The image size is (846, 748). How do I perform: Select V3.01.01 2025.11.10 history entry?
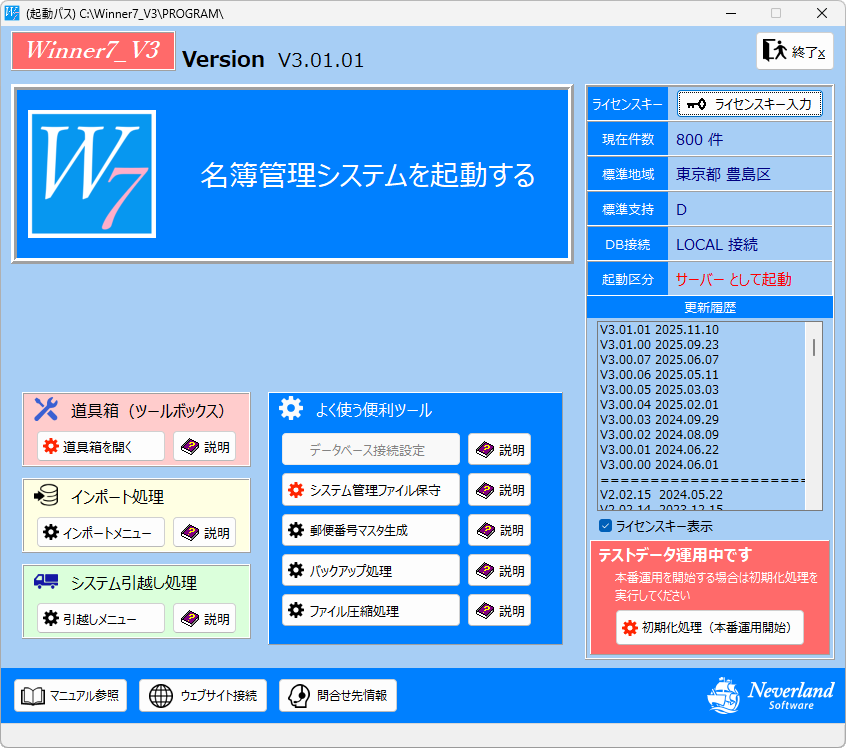pos(659,329)
